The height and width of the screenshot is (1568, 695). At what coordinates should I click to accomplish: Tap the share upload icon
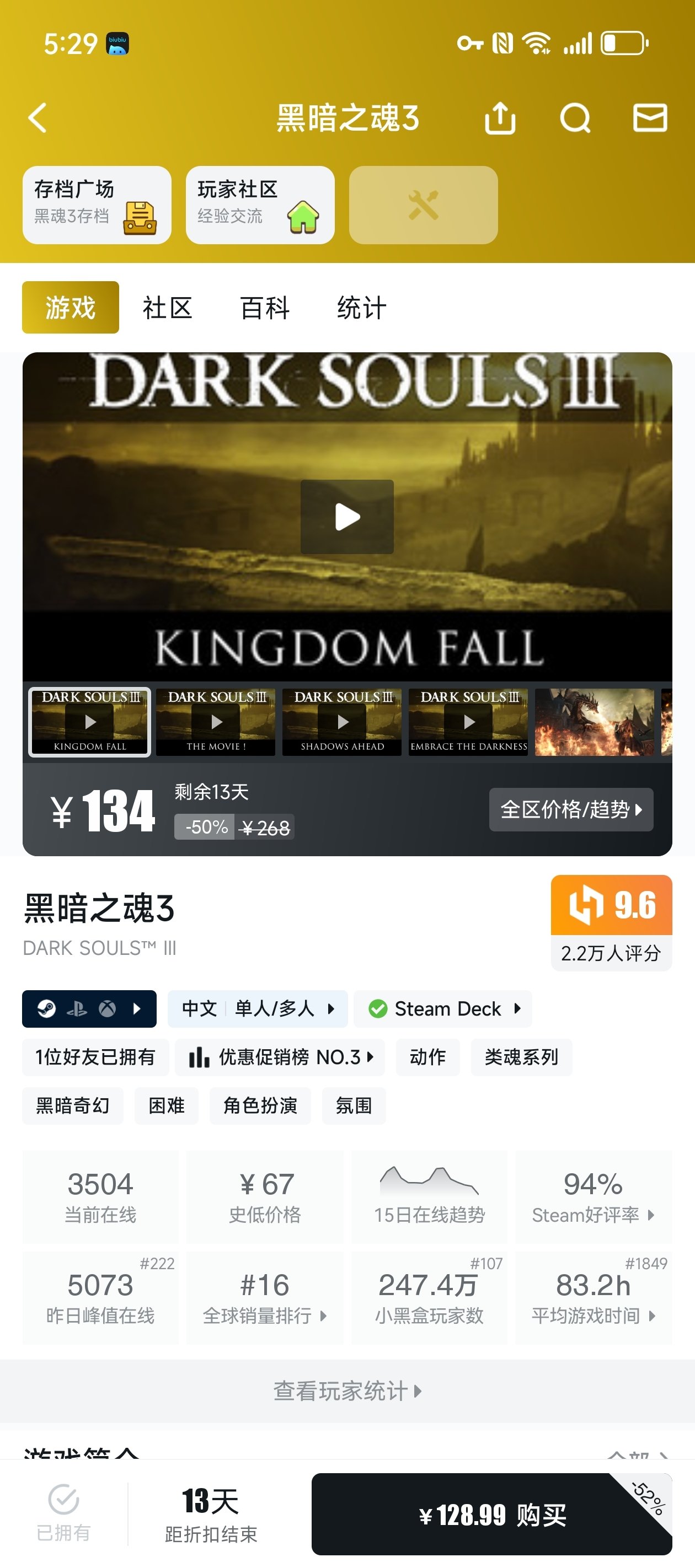[x=500, y=117]
